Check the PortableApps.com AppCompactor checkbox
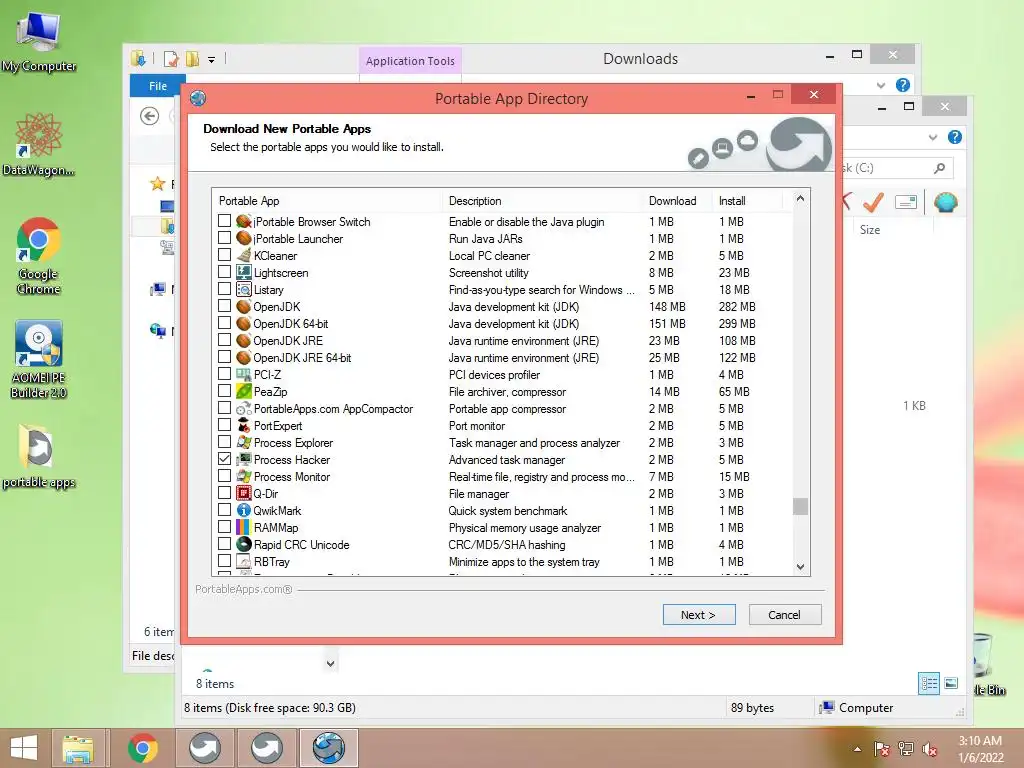This screenshot has height=768, width=1024. 224,408
